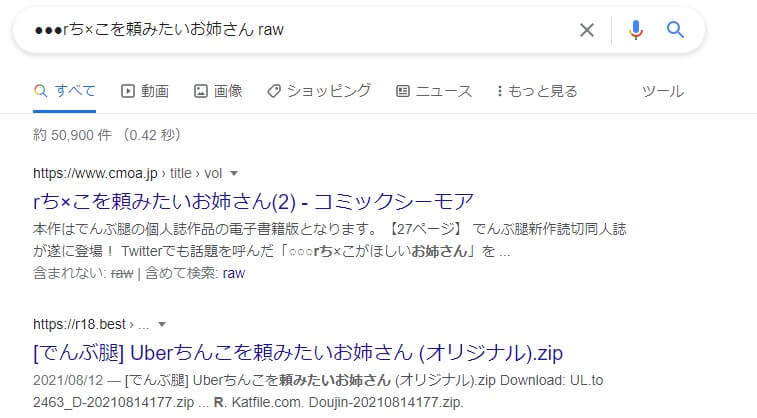Switch to the 動画 tab
Screen dimensions: 757x418
145,91
